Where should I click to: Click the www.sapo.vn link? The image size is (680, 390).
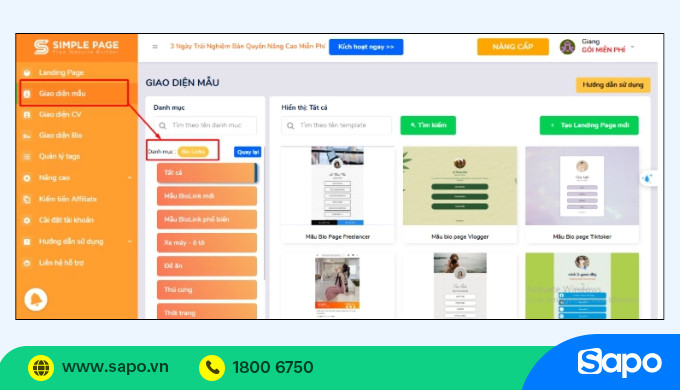coord(115,367)
